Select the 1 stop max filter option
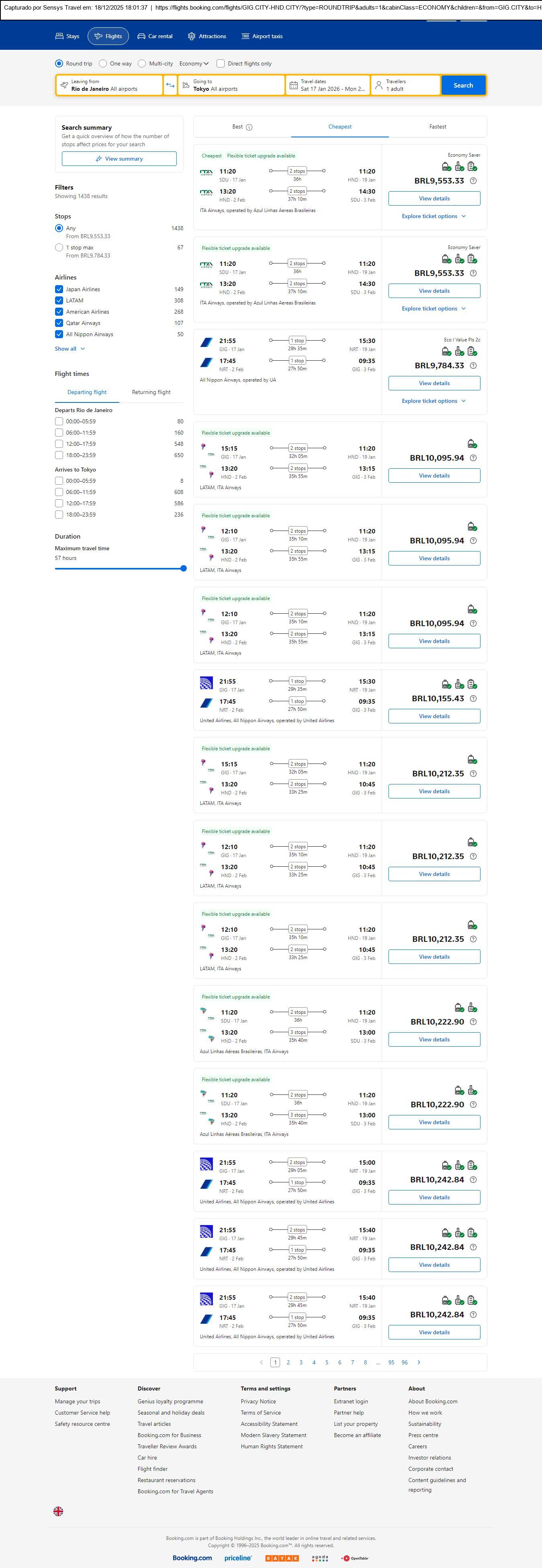The image size is (542, 1568). coord(59,248)
